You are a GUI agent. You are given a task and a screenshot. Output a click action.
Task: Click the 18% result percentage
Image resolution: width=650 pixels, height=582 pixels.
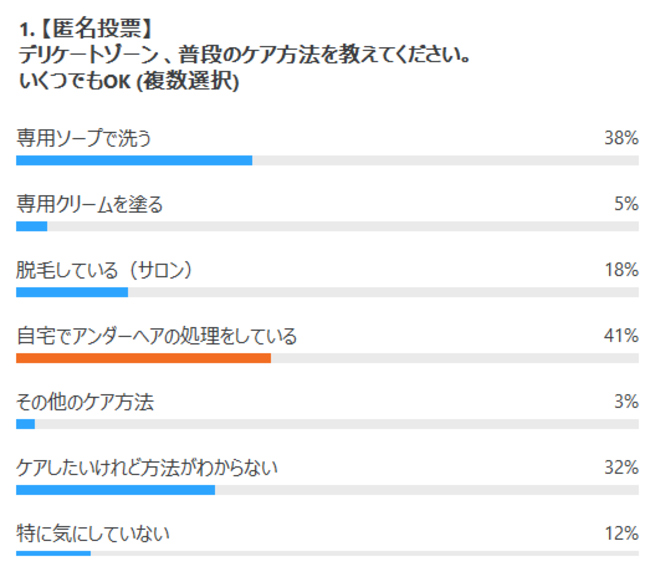tap(621, 270)
